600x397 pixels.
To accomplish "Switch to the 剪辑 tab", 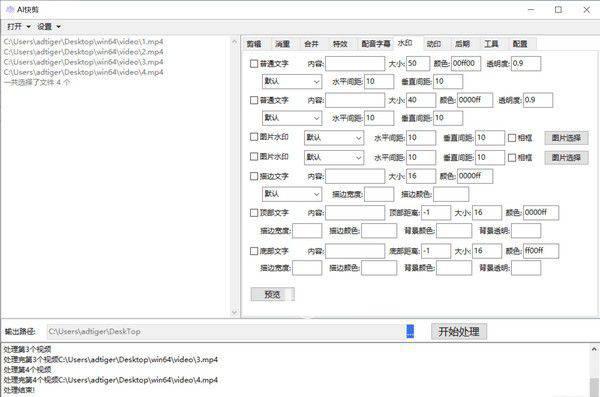I will [254, 44].
